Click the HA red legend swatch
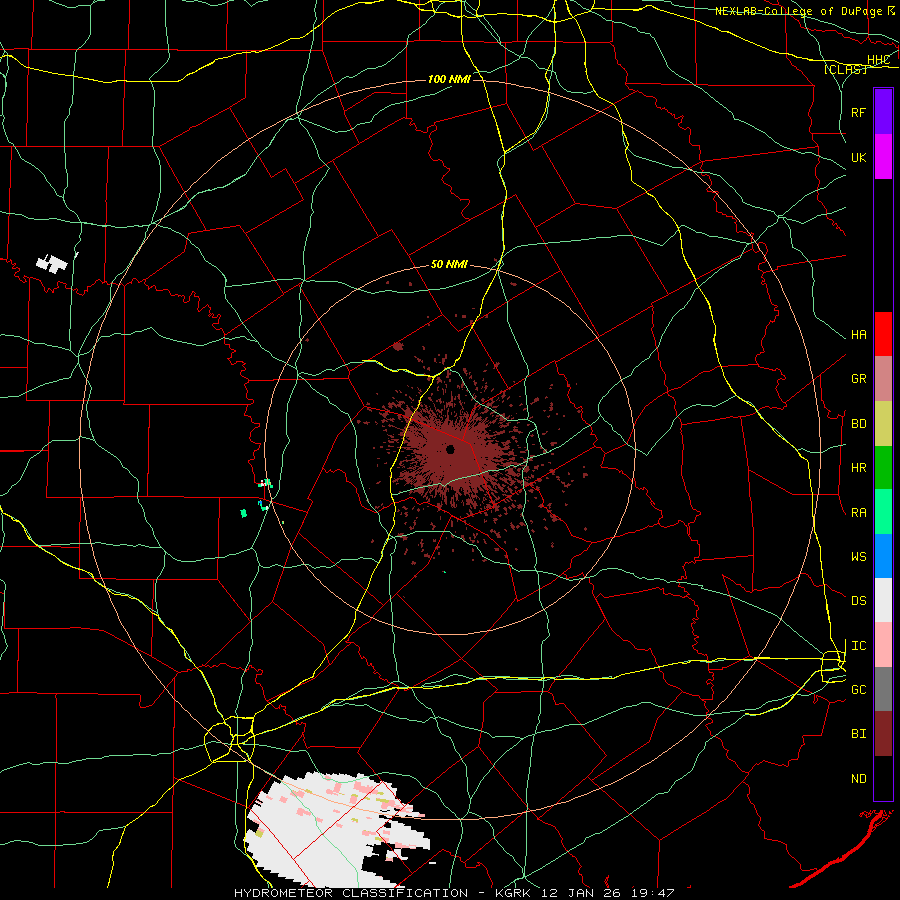 point(883,334)
